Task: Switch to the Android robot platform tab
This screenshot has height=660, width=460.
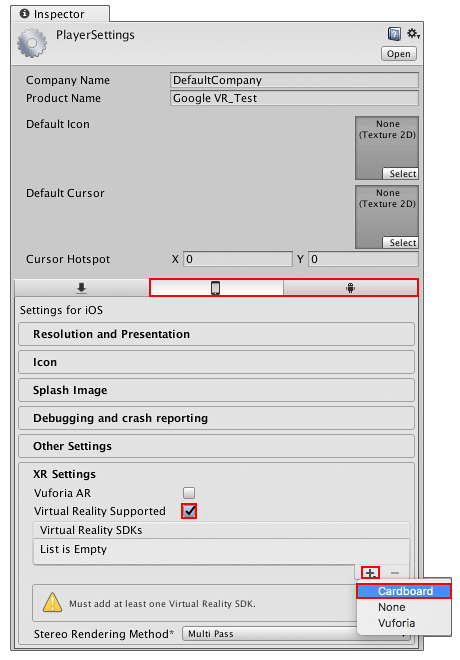Action: pos(351,288)
